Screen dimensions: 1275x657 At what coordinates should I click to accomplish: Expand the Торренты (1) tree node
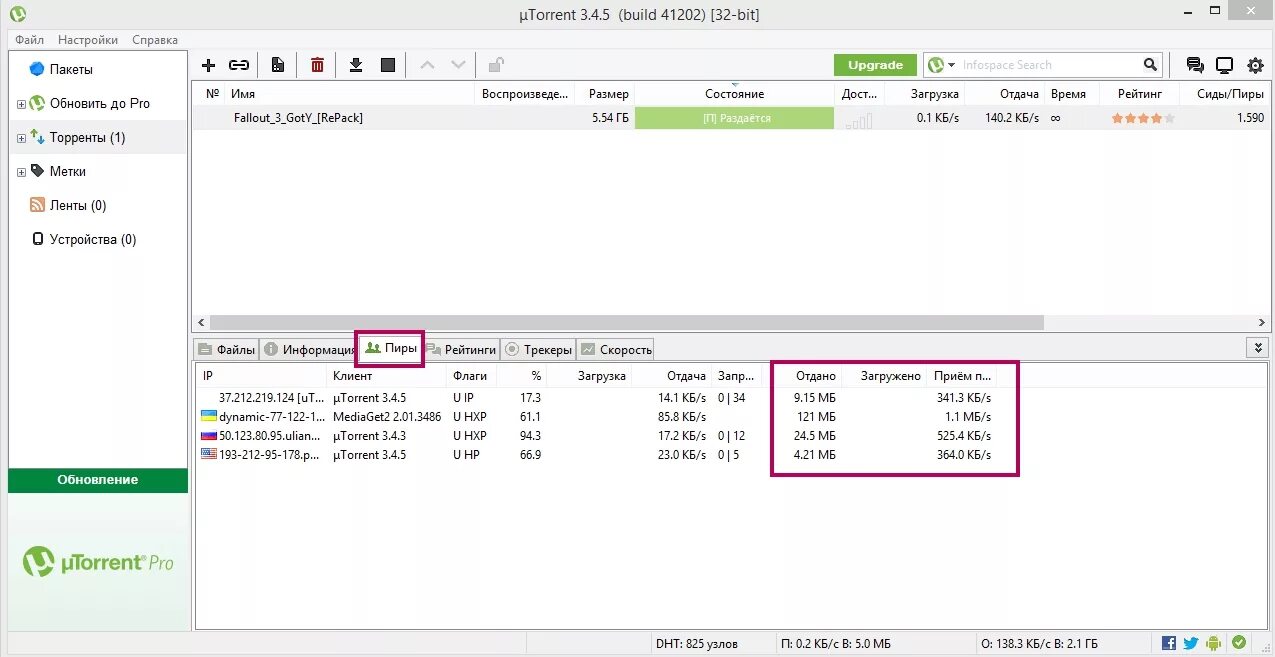[x=21, y=138]
